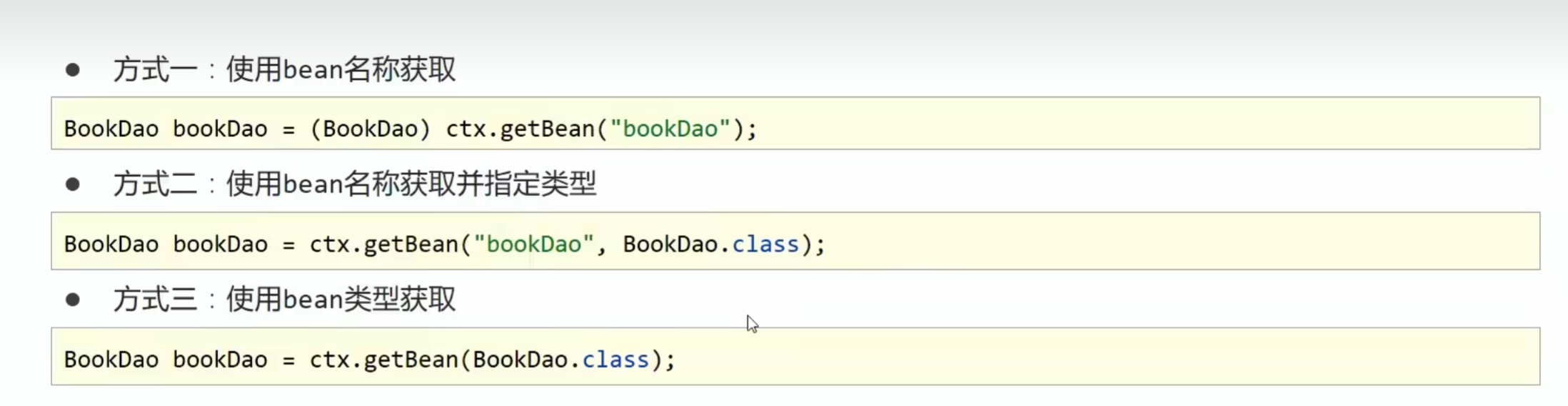This screenshot has height=406, width=1568.
Task: Click green "bookDao" string in first code block
Action: point(670,129)
